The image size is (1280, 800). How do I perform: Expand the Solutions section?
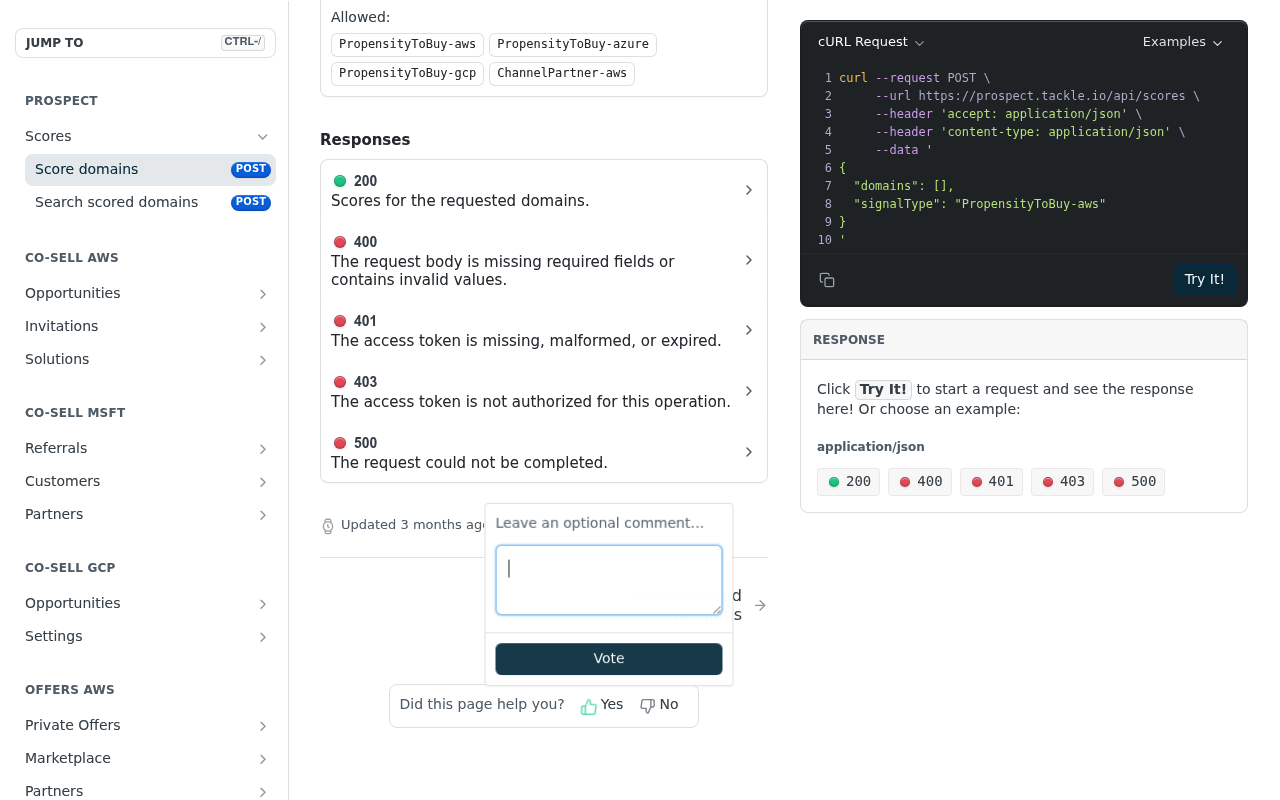click(x=263, y=360)
